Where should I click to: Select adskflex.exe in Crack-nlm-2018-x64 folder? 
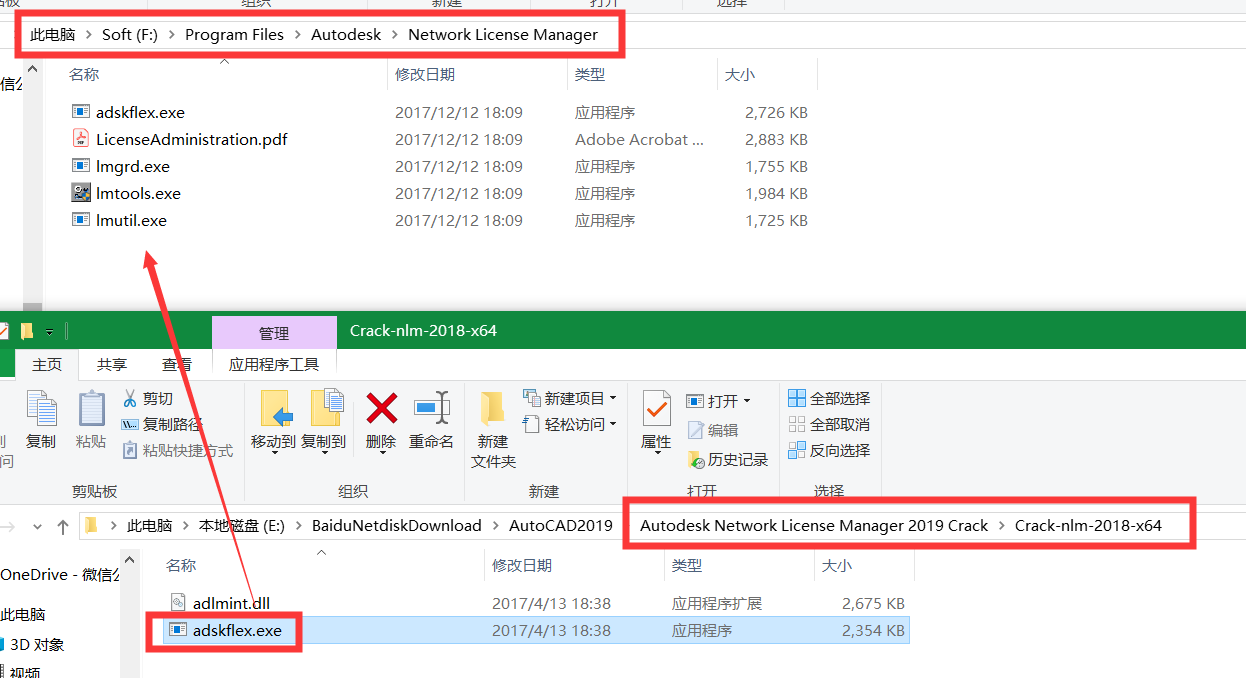click(538, 630)
